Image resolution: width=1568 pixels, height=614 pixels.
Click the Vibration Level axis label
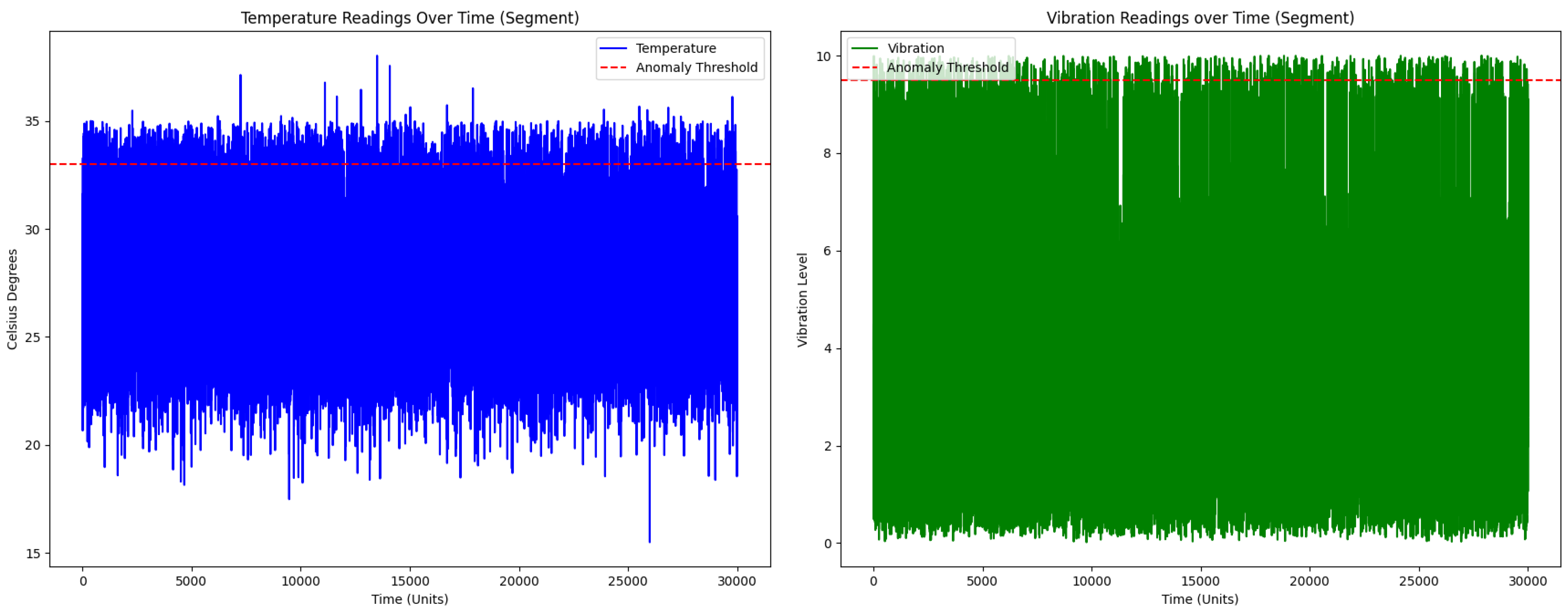pos(802,299)
